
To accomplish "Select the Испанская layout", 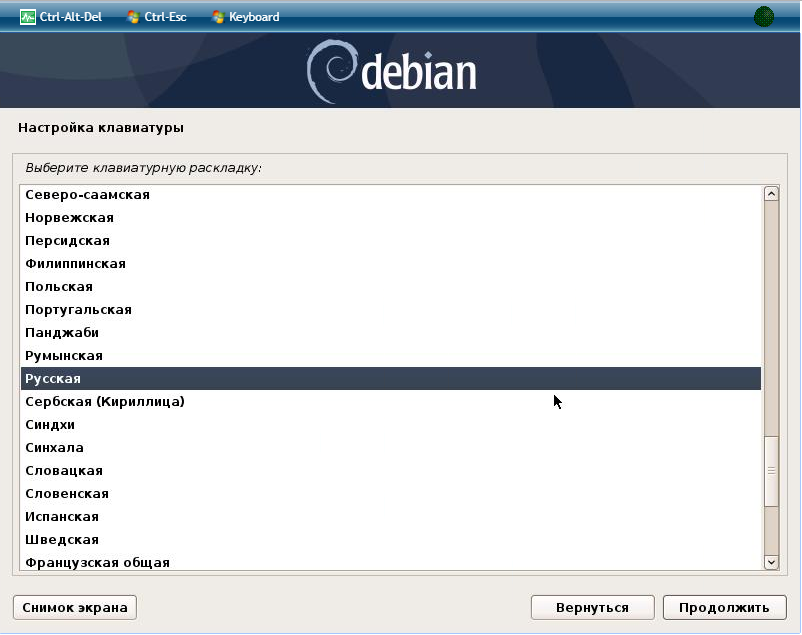I will coord(391,517).
